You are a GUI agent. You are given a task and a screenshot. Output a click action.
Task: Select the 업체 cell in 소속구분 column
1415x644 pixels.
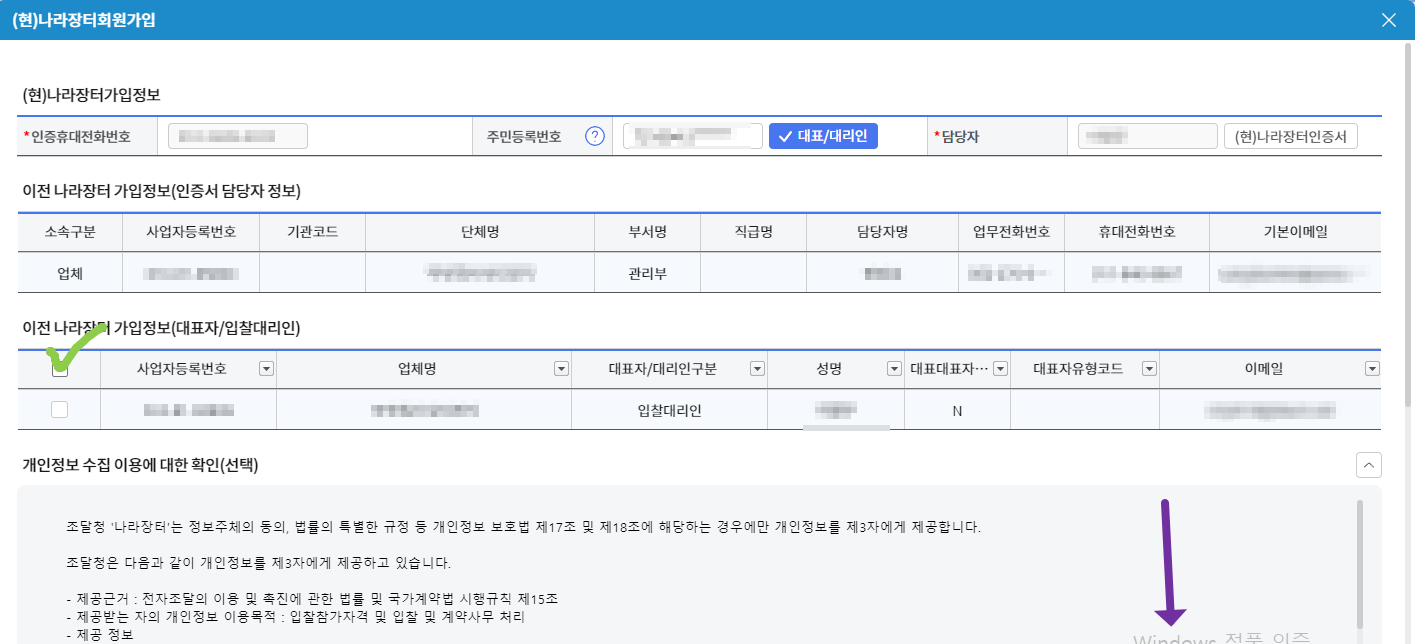tap(70, 272)
